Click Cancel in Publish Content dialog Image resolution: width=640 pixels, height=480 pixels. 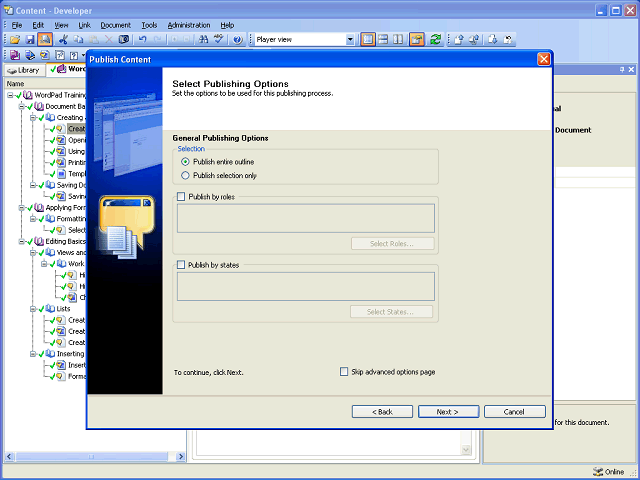pyautogui.click(x=514, y=412)
